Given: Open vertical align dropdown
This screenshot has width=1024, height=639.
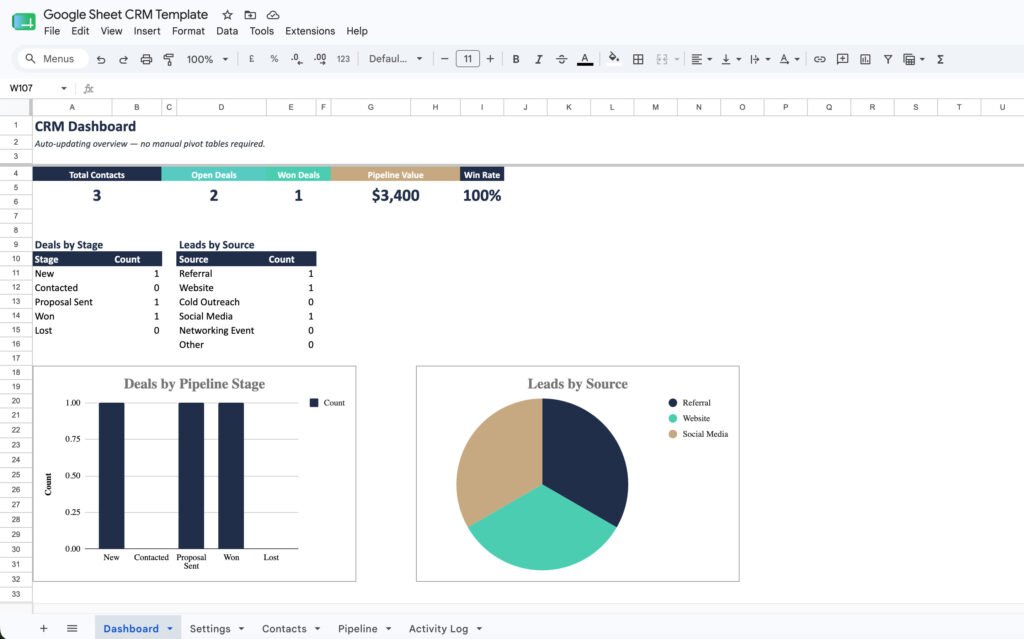Looking at the screenshot, I should pyautogui.click(x=730, y=59).
